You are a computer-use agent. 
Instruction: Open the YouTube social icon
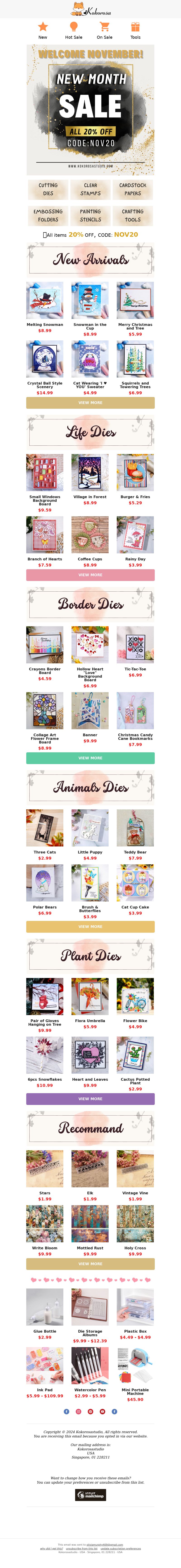click(102, 1412)
